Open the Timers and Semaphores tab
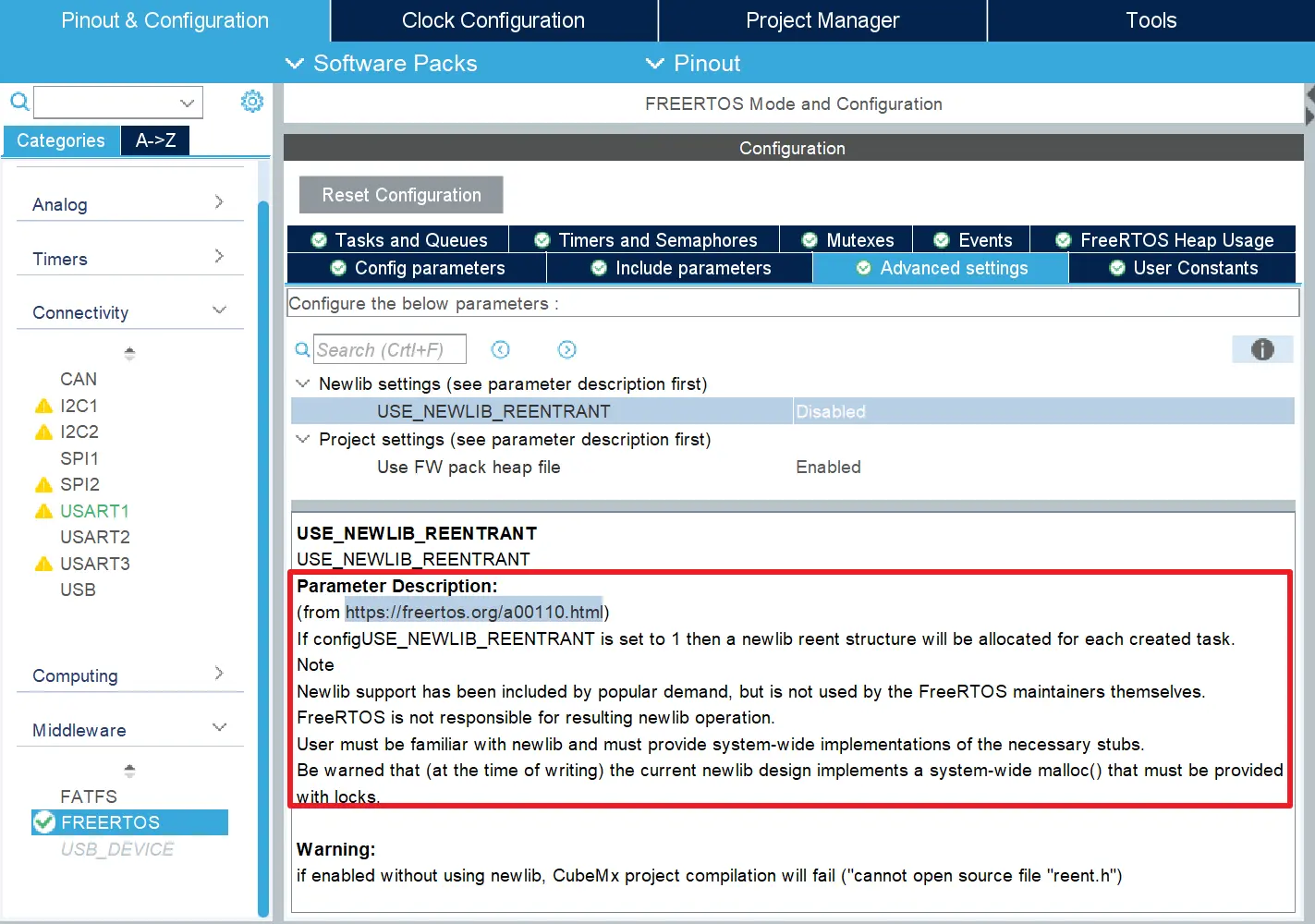Viewport: 1315px width, 924px height. pos(644,240)
